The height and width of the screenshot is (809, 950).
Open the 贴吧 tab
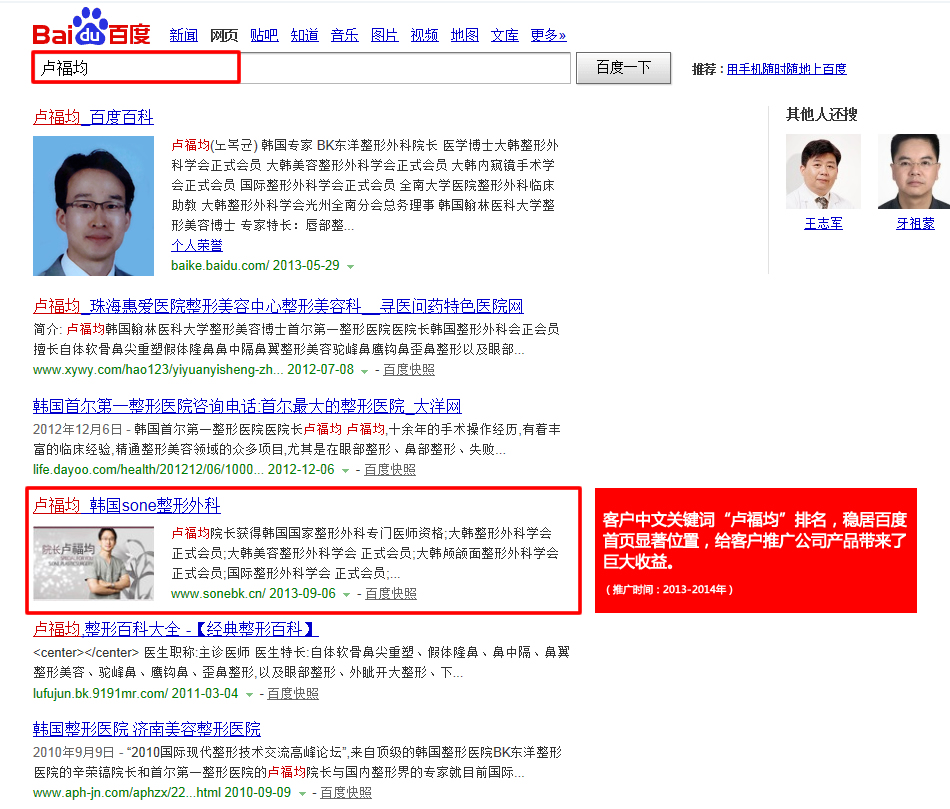pos(264,35)
